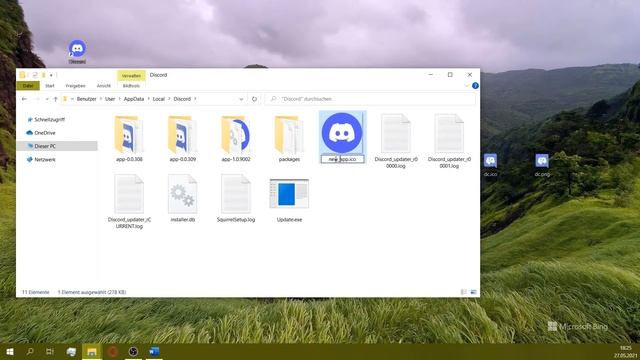640x360 pixels.
Task: Click Benutzer in the address path
Action: point(87,99)
